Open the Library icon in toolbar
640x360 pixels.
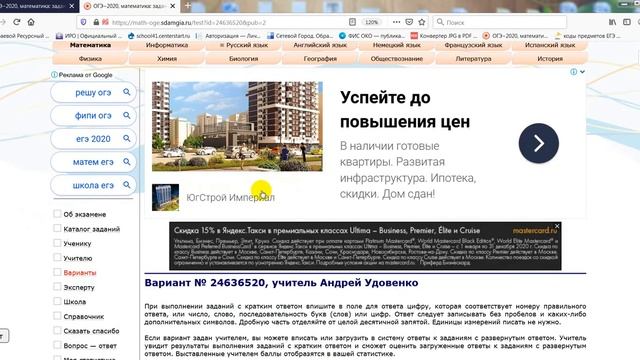tap(612, 22)
